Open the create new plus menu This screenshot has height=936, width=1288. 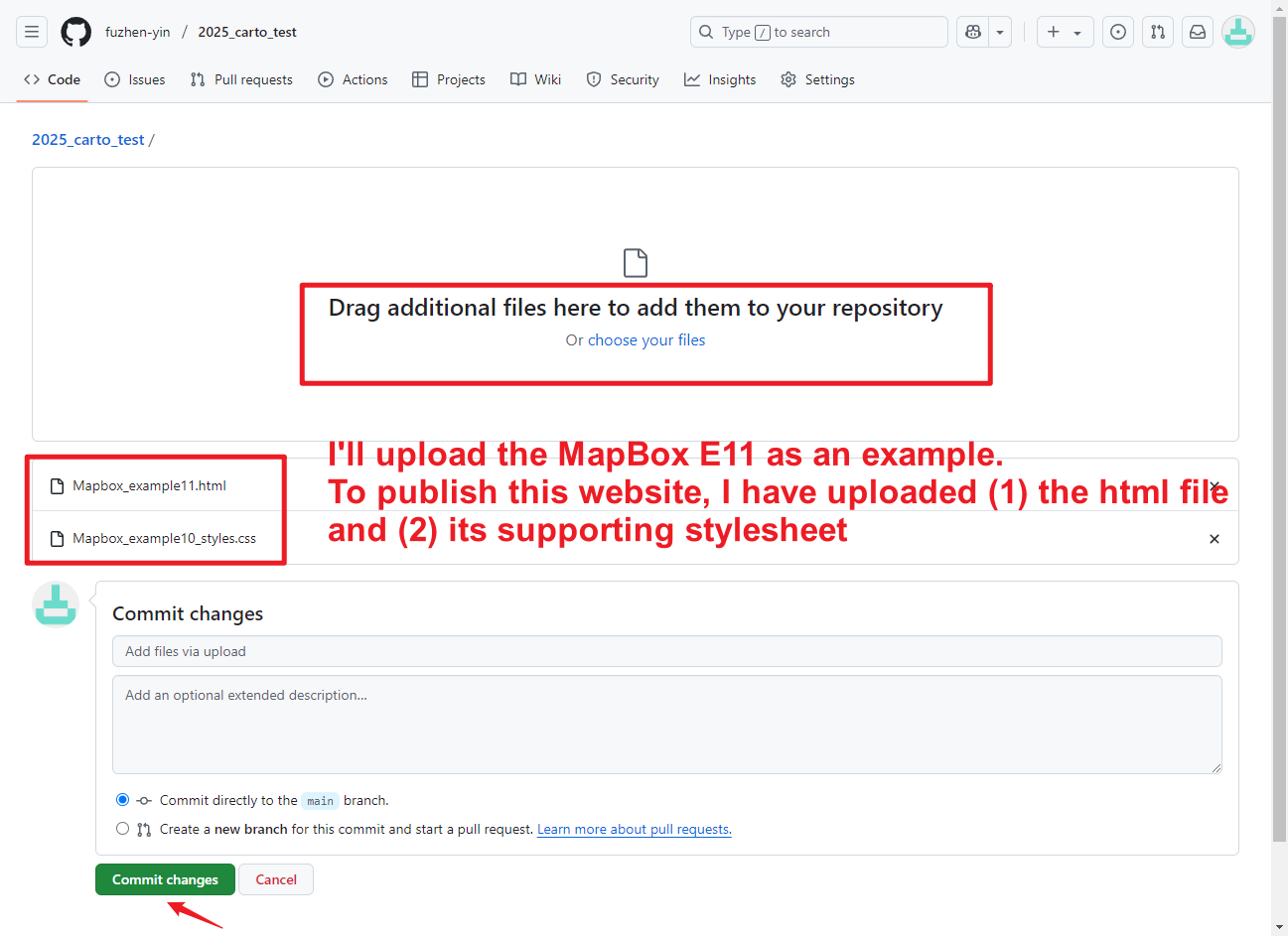coord(1065,32)
